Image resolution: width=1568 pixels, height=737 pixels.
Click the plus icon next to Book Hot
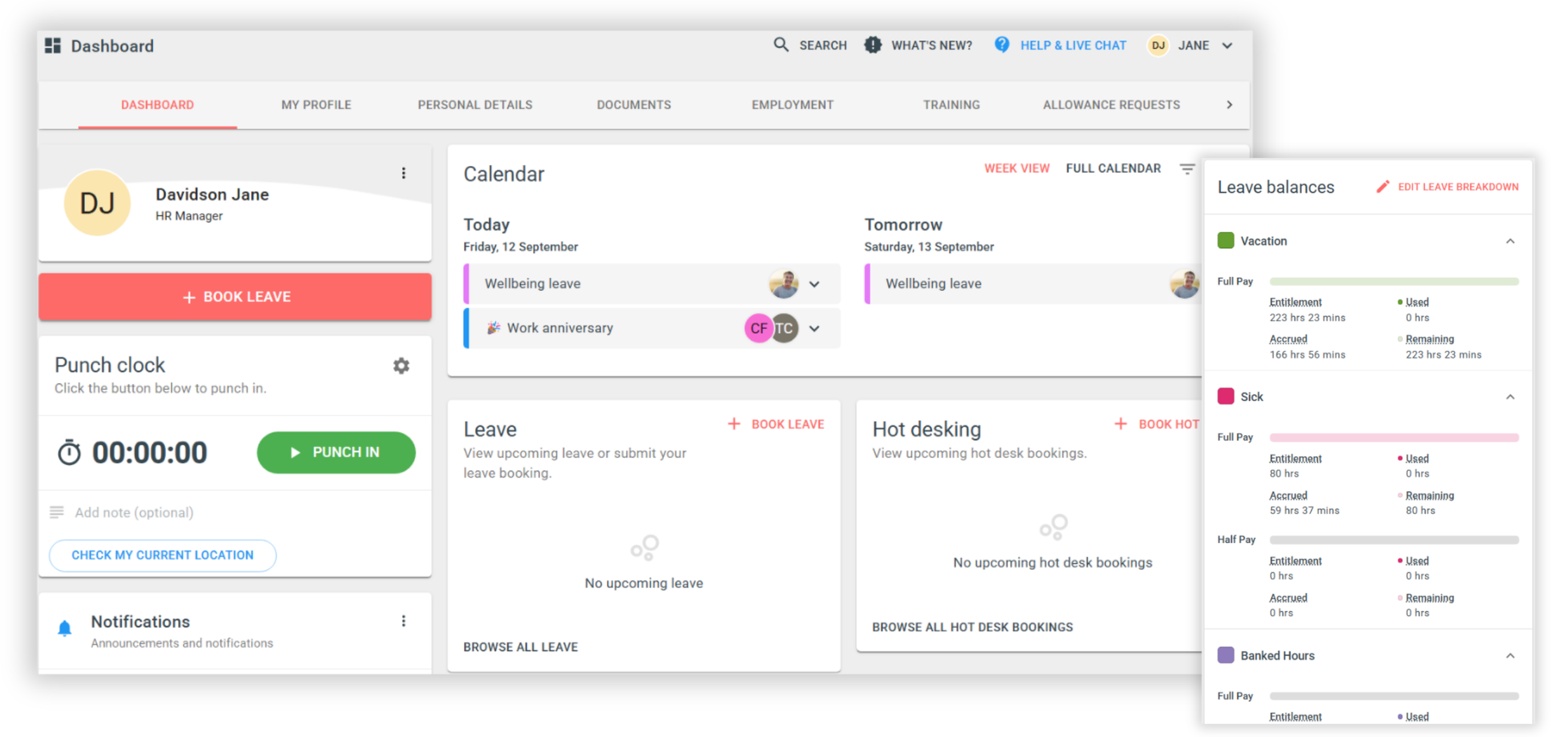[1121, 424]
